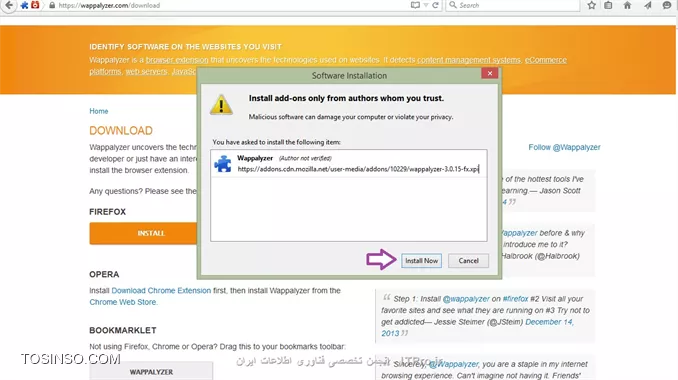Click the red icon beside the puzzle piece
678x380 pixels.
tap(35, 5)
